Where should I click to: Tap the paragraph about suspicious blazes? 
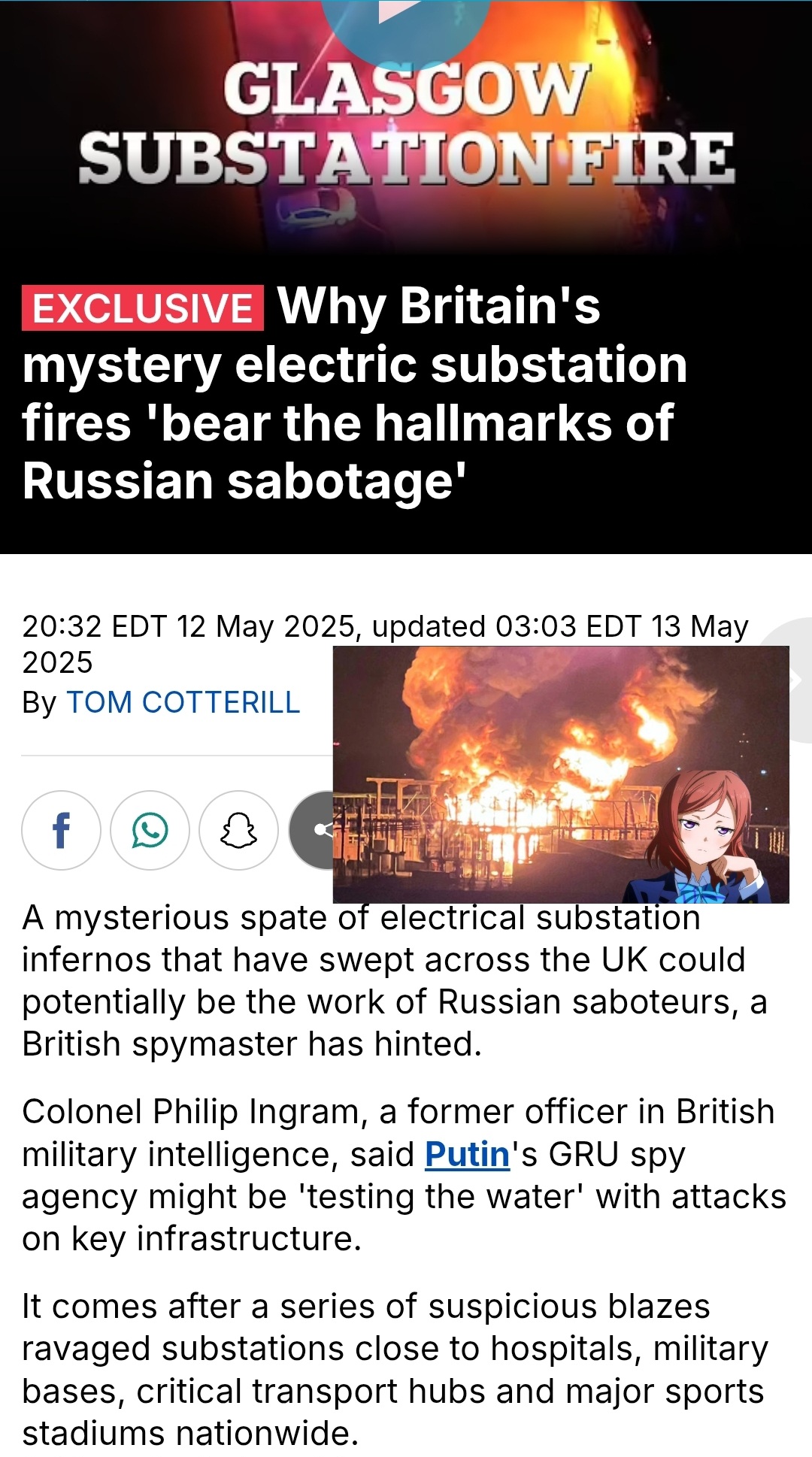point(395,1370)
